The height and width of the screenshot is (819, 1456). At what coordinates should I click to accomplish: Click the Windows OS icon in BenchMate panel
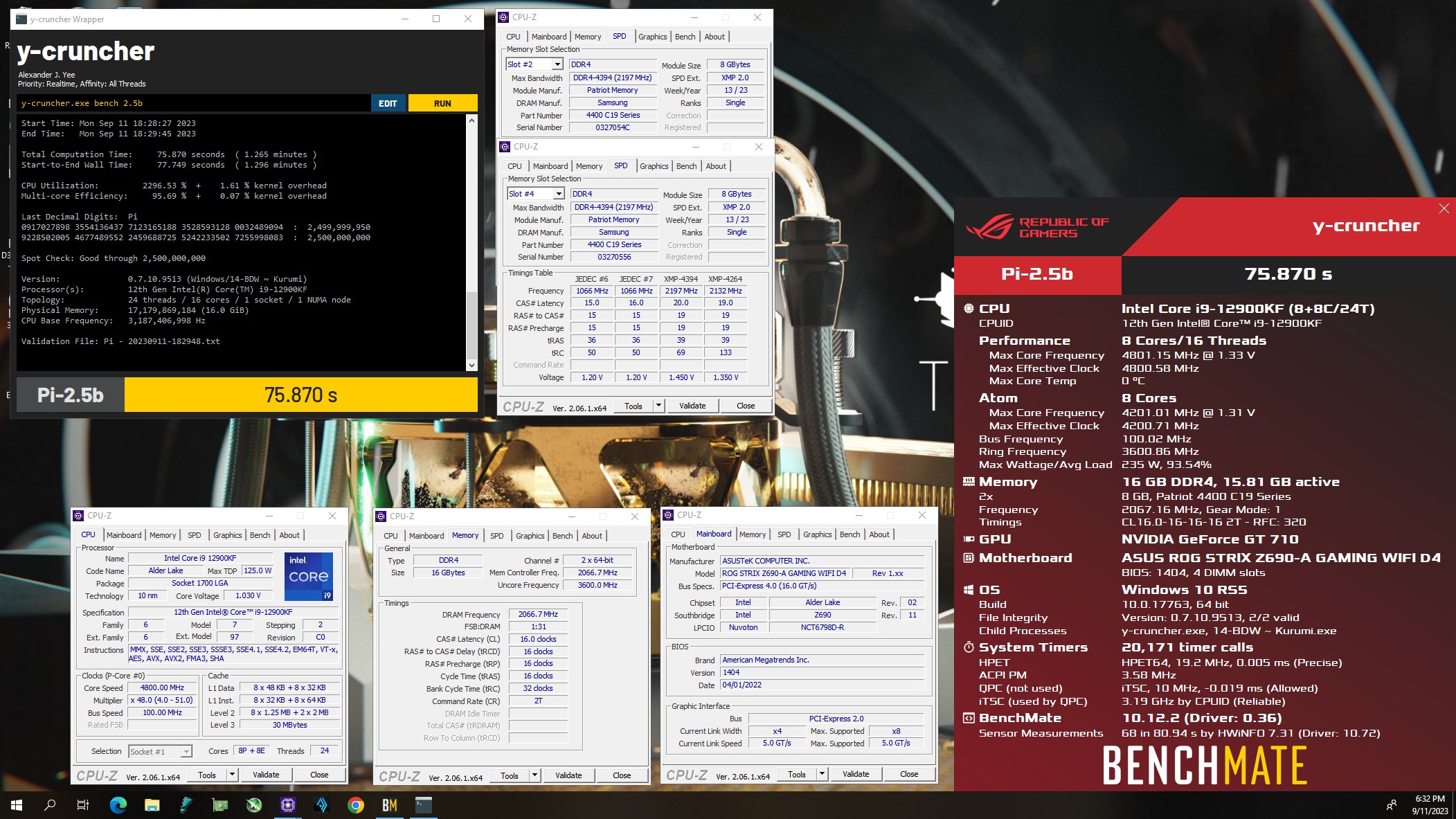coord(969,589)
